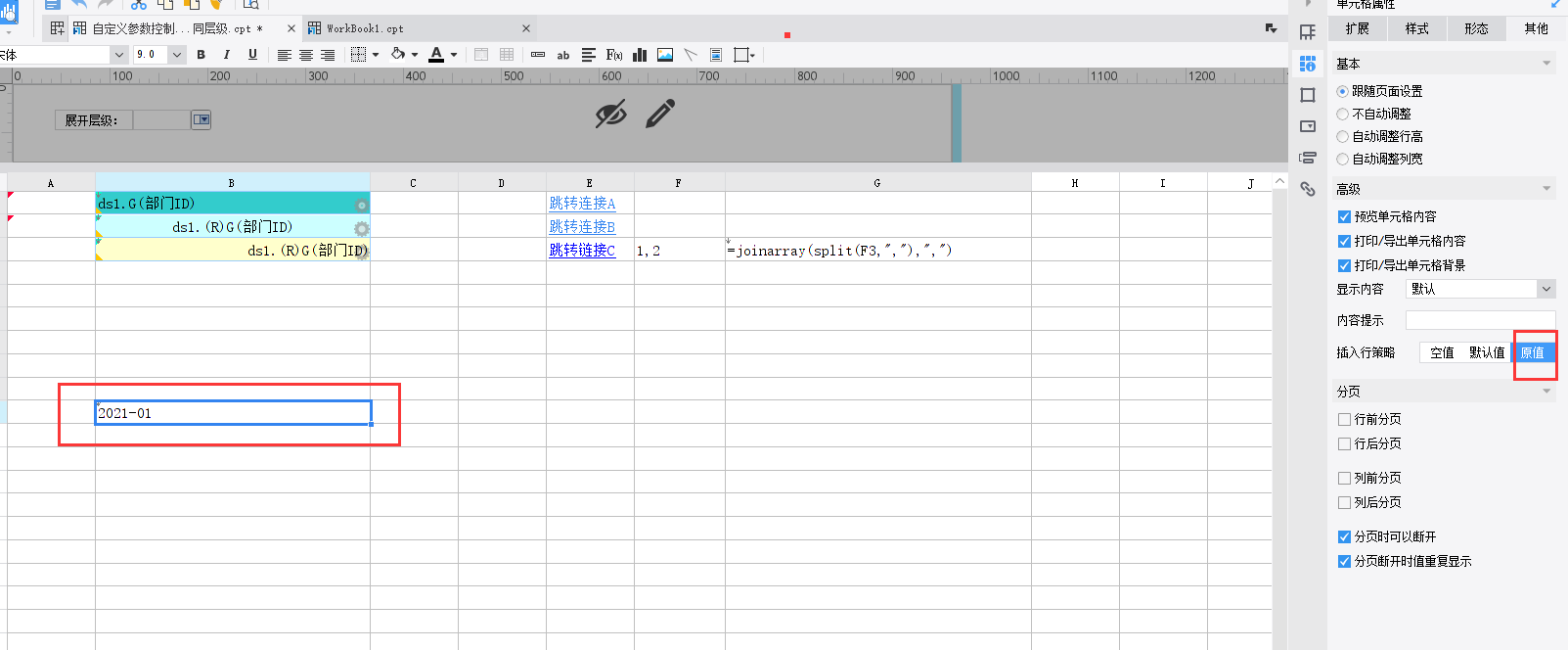This screenshot has width=1568, height=650.
Task: Toggle italic formatting in the toolbar
Action: click(227, 55)
